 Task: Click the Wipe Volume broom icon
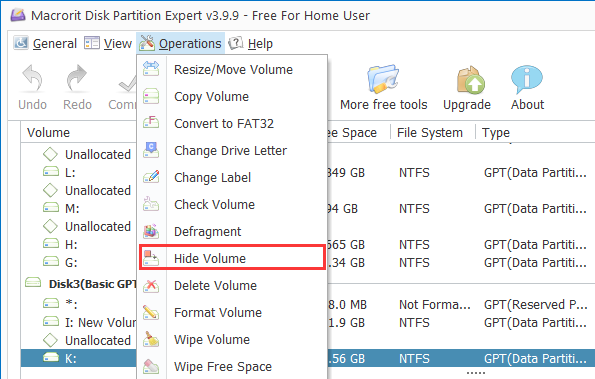click(x=151, y=339)
